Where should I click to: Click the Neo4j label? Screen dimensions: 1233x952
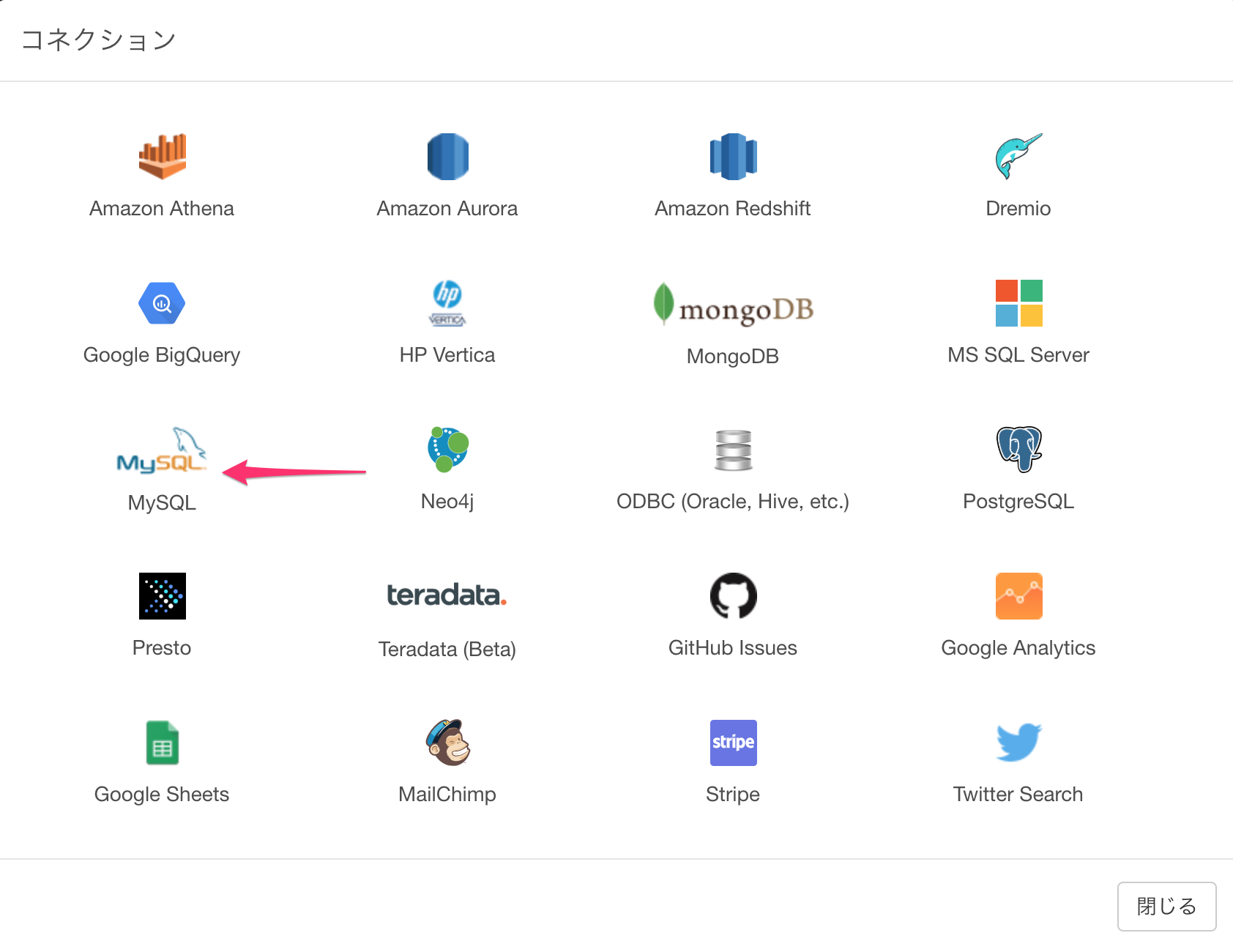447,502
